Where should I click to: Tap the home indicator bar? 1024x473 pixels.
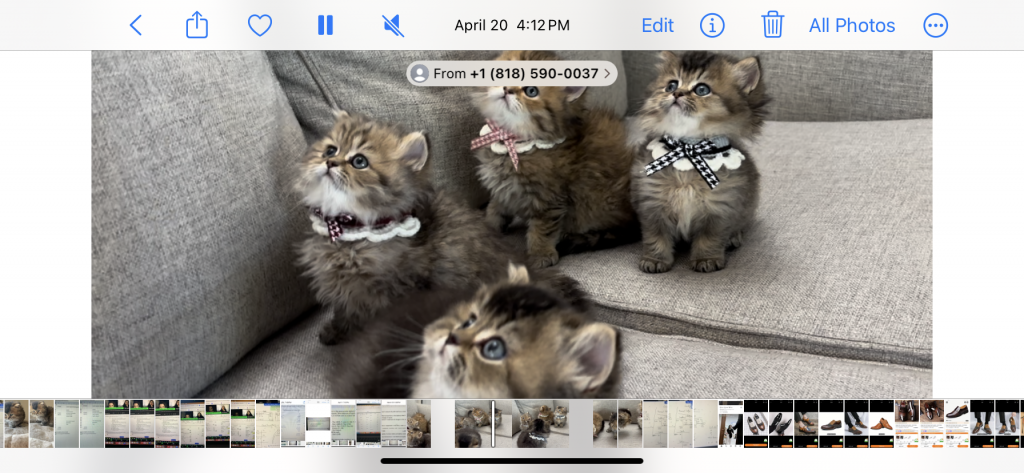[512, 461]
